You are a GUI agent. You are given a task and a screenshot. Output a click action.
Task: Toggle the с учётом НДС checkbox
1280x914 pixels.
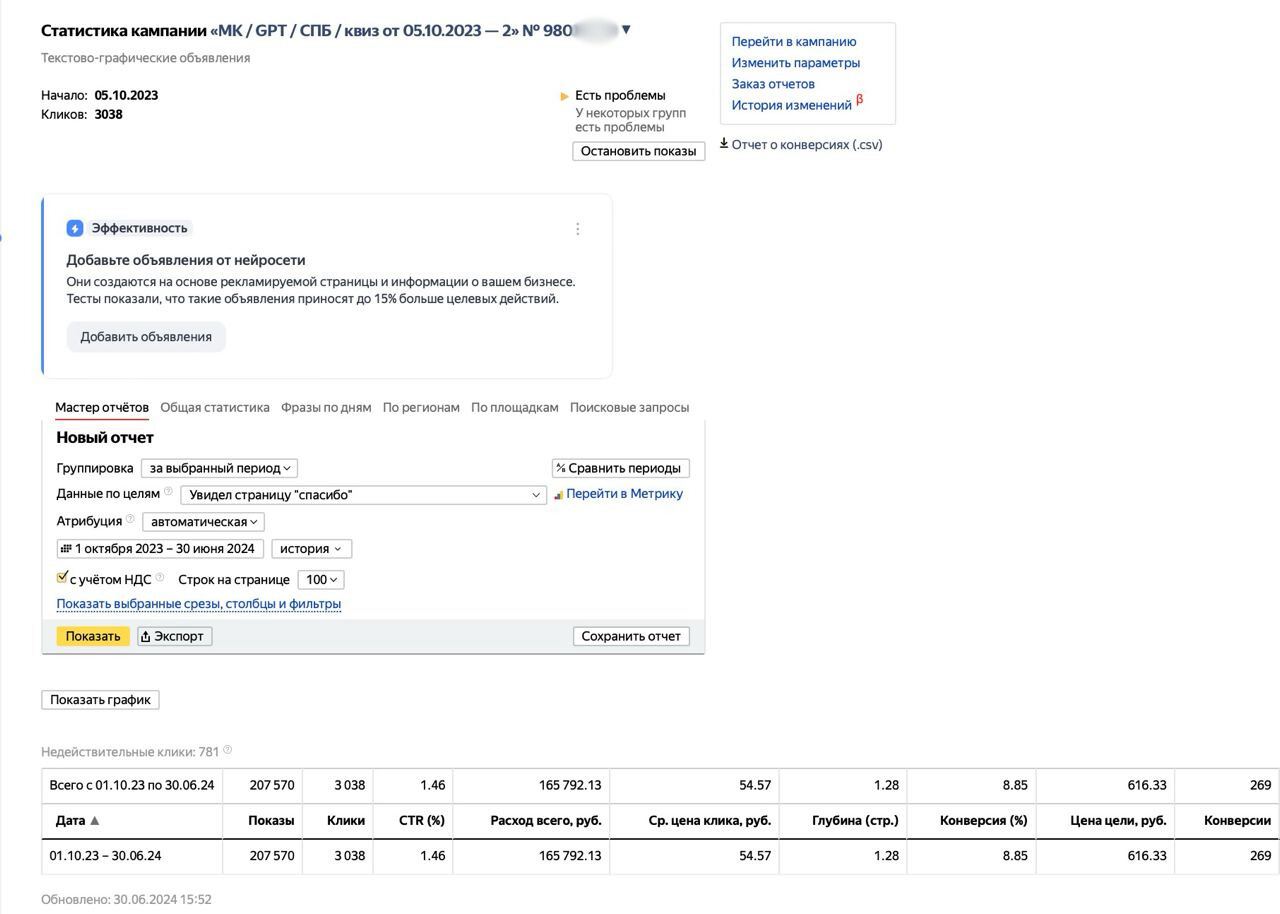coord(63,578)
